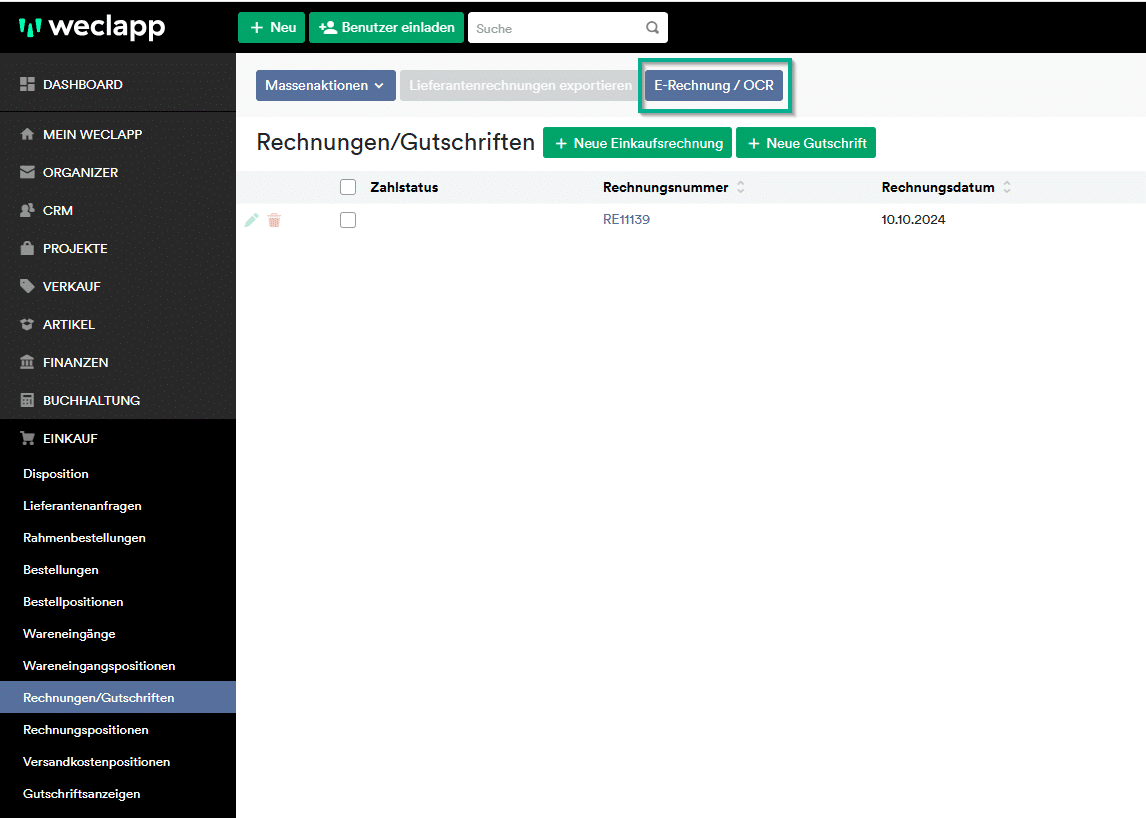Create a Neue Einkaufsrechnung

637,143
